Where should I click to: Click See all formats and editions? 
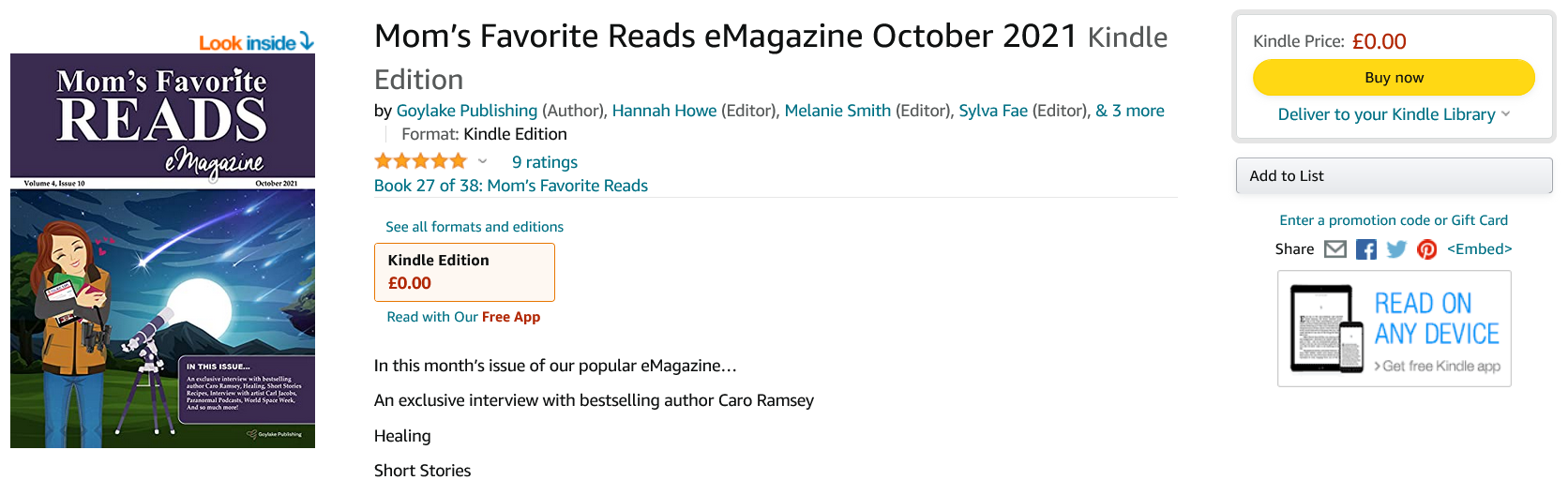click(474, 227)
